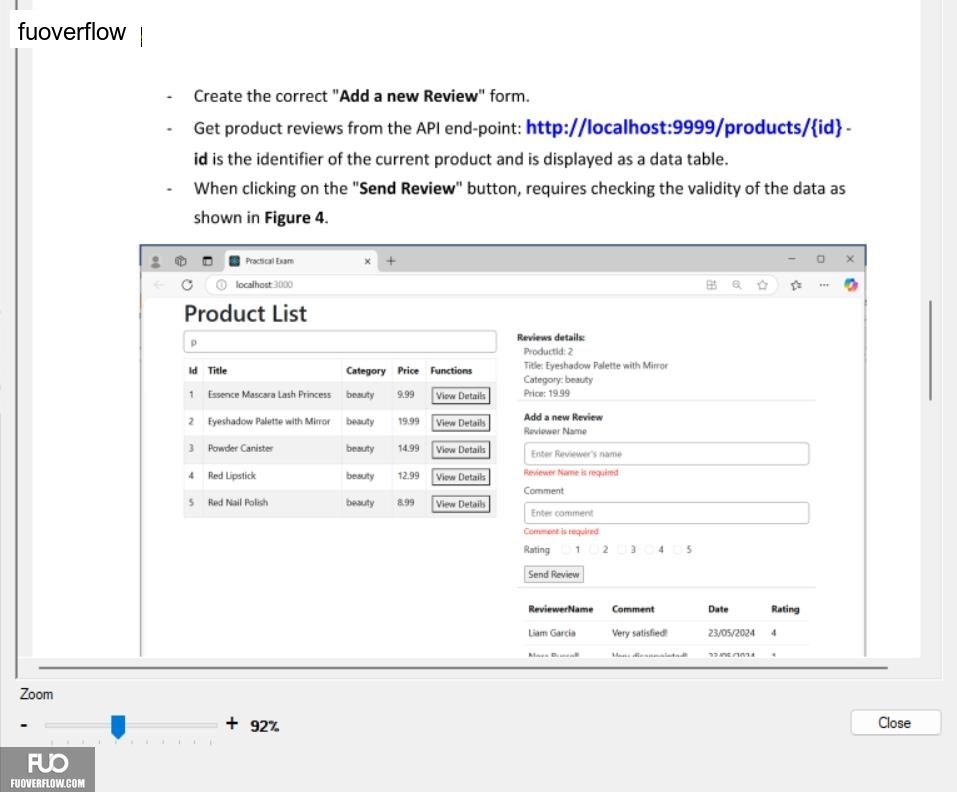Click the Enter comment field
Screen dimensions: 957x792
[x=666, y=513]
